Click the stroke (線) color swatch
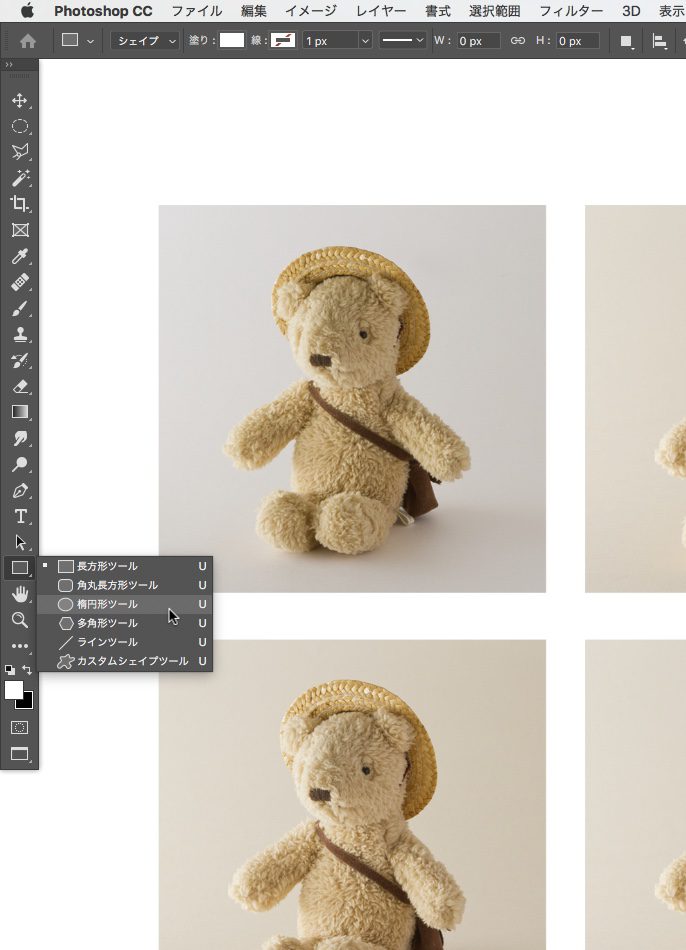 click(x=282, y=41)
